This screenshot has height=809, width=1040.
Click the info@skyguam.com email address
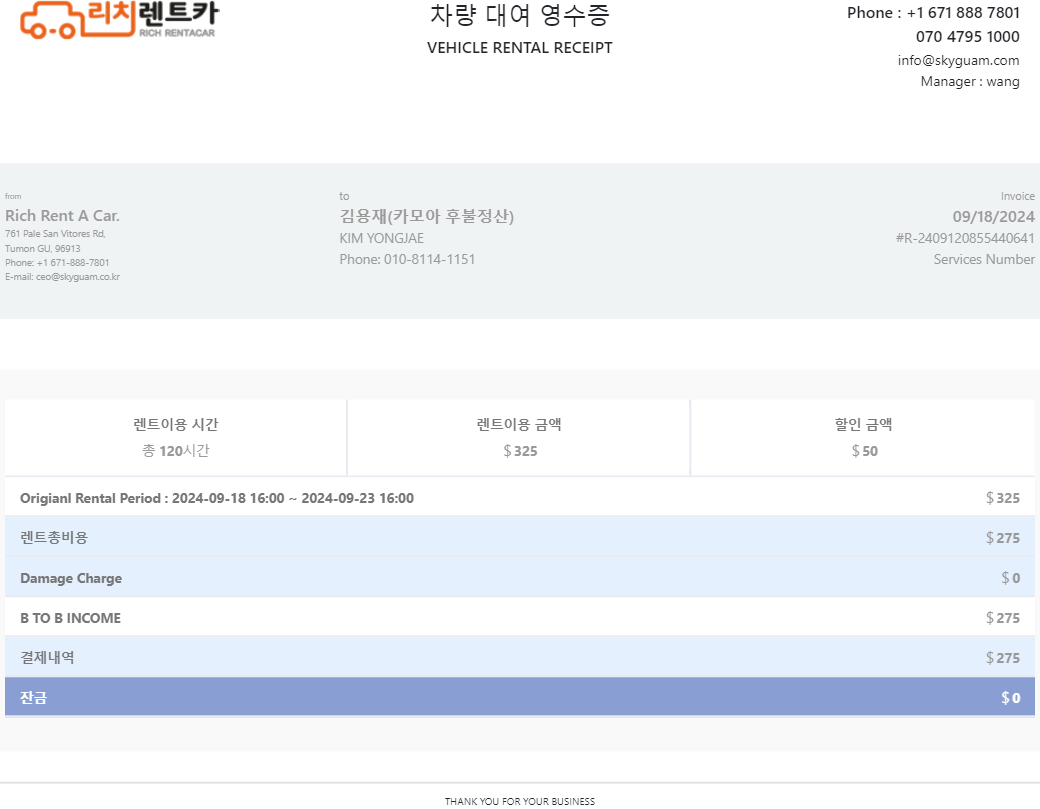point(958,60)
